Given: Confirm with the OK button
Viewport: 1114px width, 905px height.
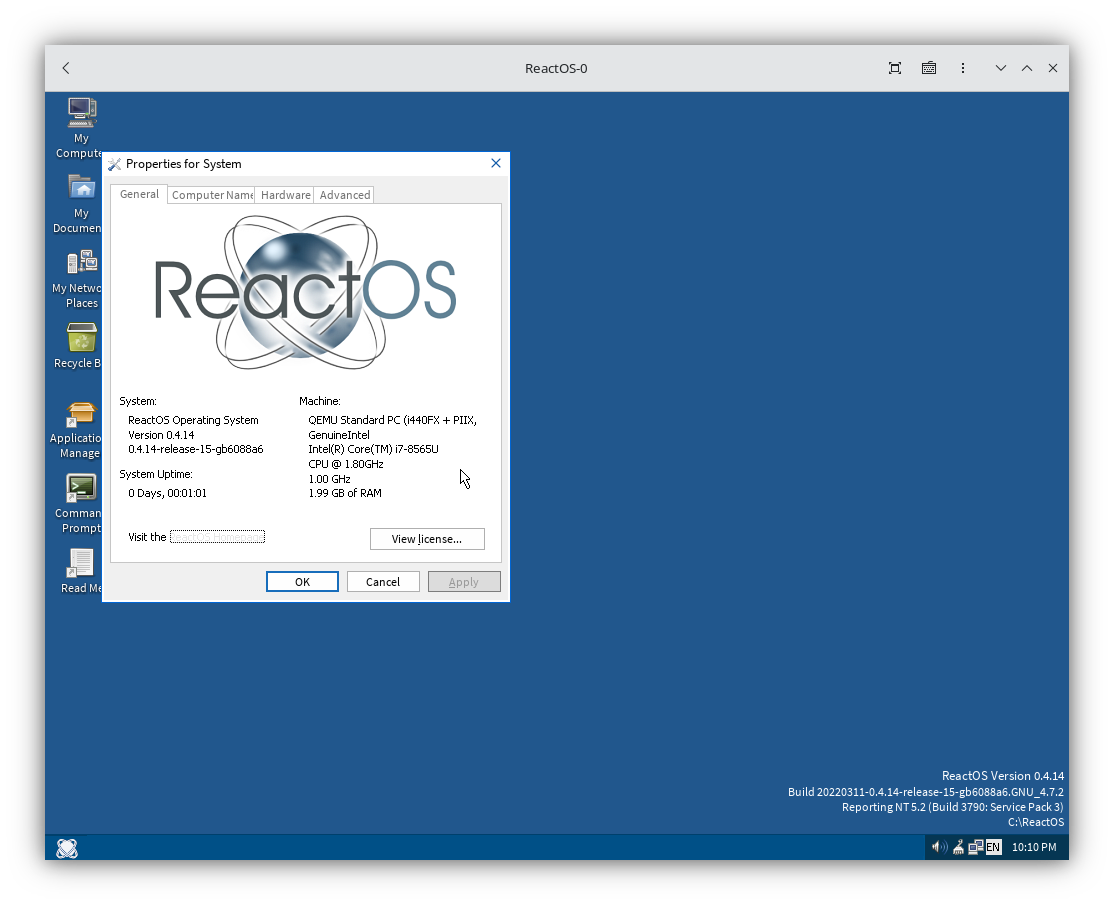Looking at the screenshot, I should (x=302, y=582).
